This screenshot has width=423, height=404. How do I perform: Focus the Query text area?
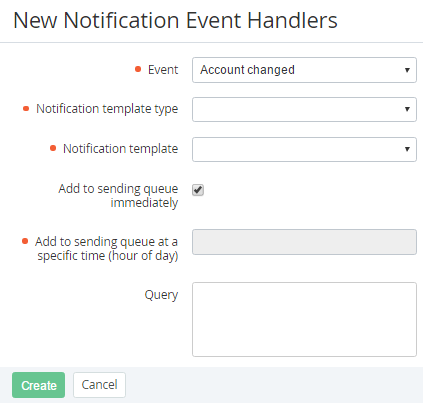point(304,319)
